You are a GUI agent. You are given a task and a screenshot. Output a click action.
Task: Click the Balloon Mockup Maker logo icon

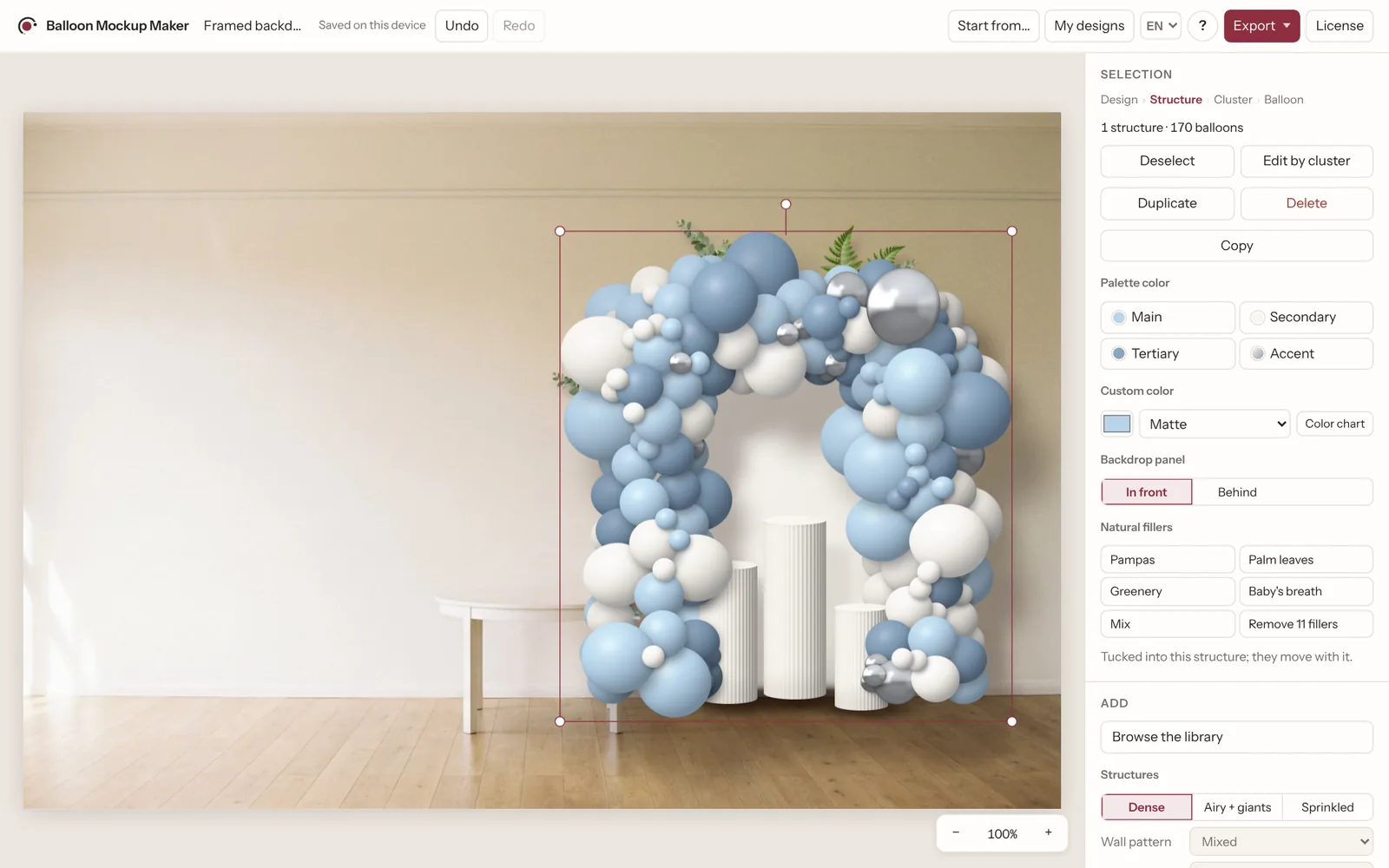pos(27,25)
